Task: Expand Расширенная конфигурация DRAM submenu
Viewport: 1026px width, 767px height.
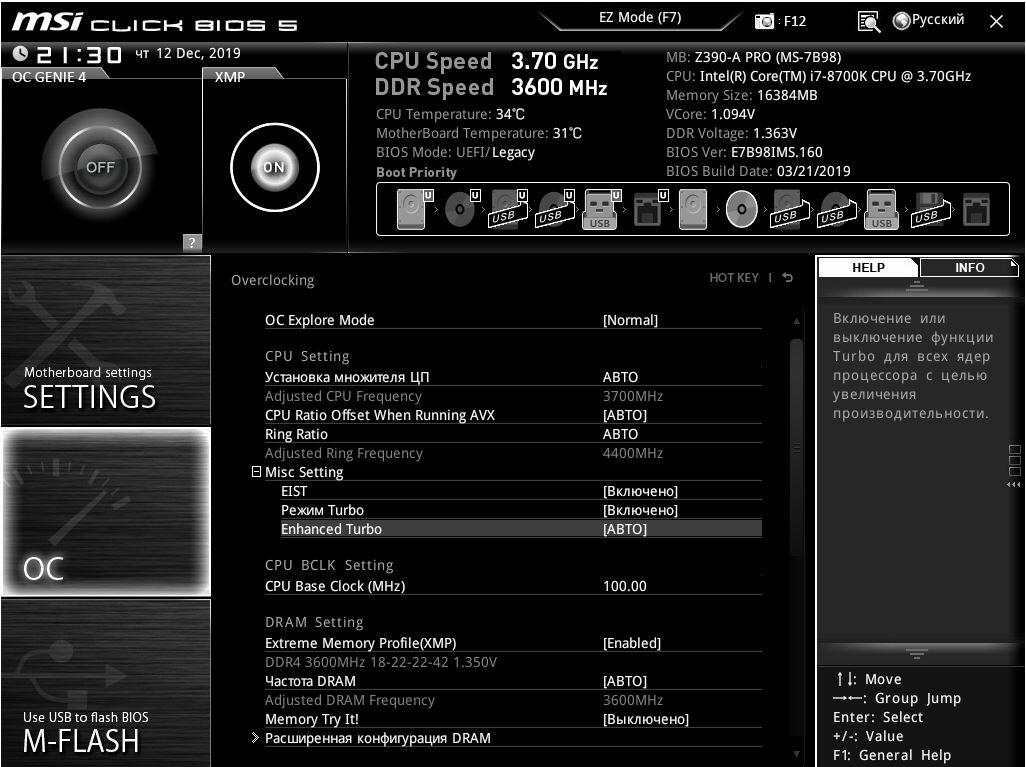Action: coord(377,738)
